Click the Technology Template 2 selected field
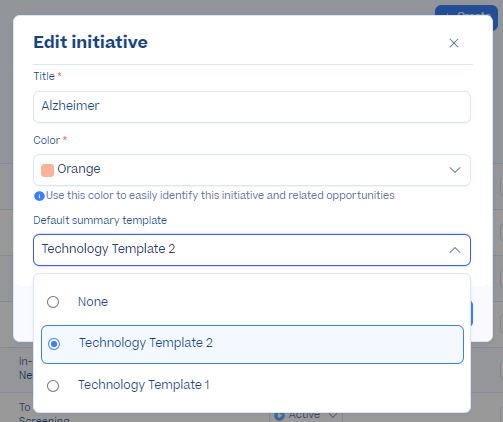The height and width of the screenshot is (422, 503). click(x=252, y=250)
